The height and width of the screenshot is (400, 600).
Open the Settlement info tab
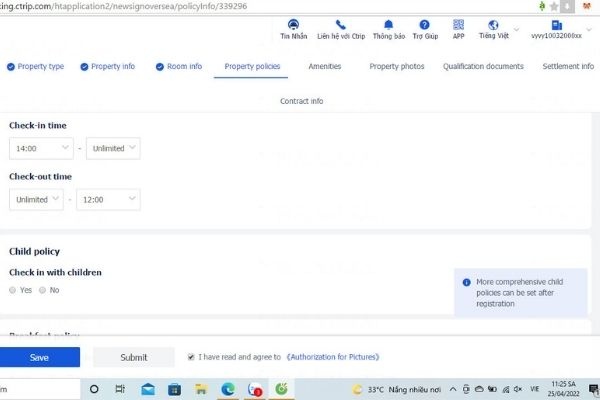click(x=568, y=67)
